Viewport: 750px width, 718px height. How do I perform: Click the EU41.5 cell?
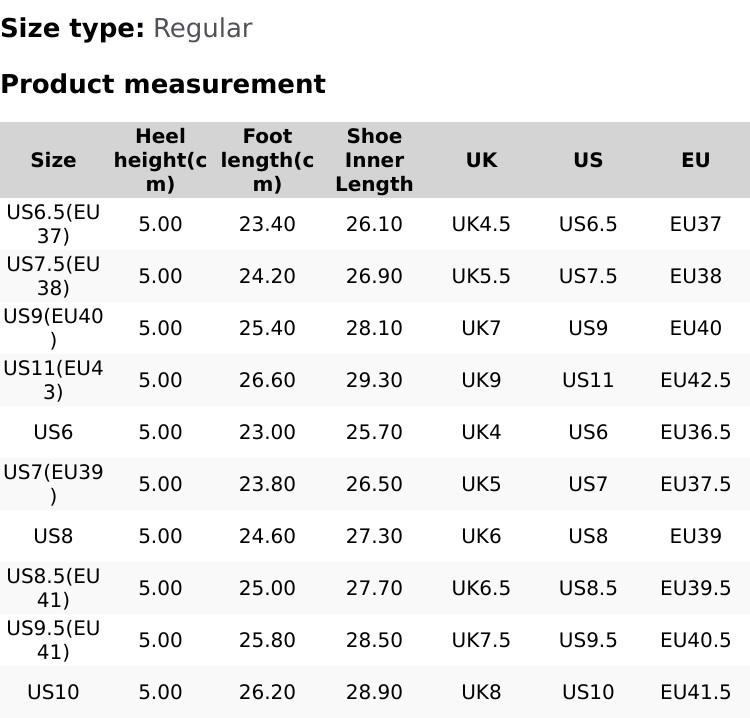695,692
